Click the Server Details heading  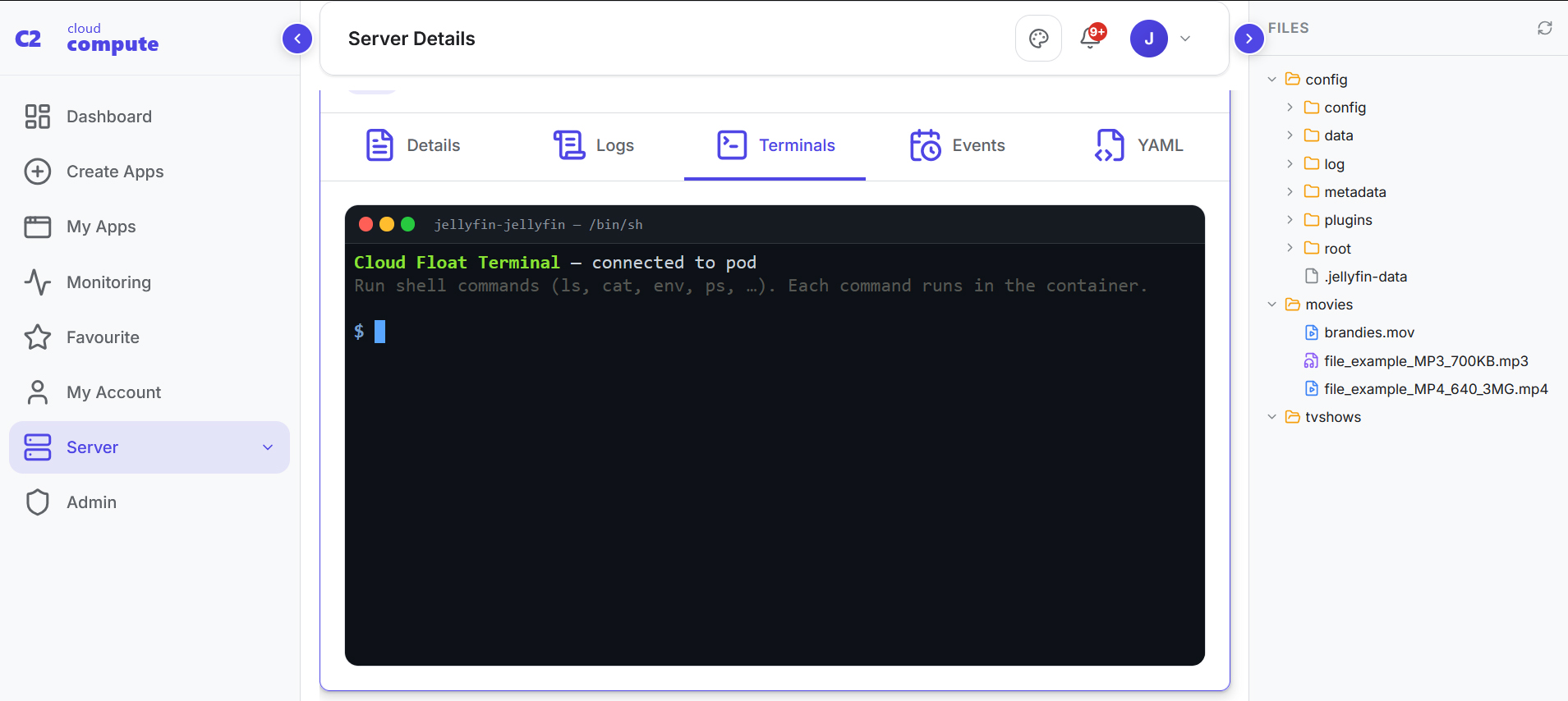click(412, 39)
